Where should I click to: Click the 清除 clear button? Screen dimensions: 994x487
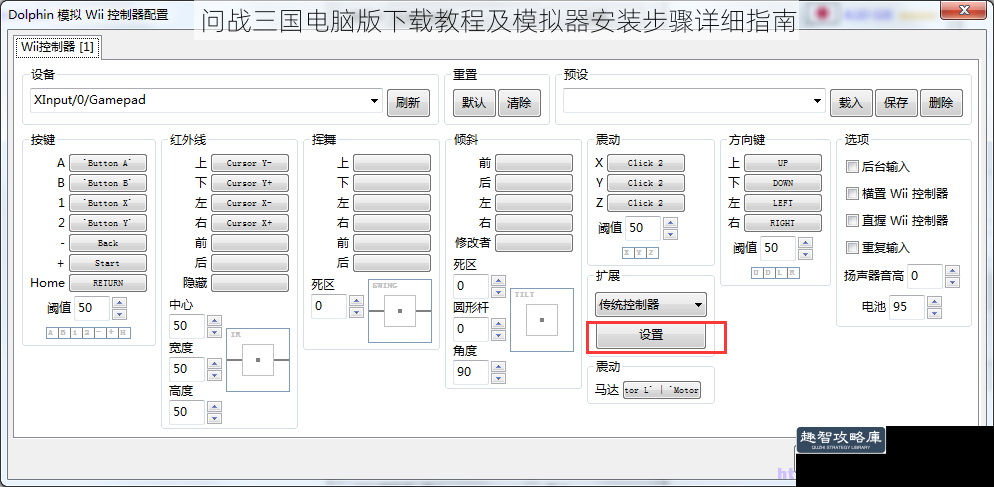[519, 103]
